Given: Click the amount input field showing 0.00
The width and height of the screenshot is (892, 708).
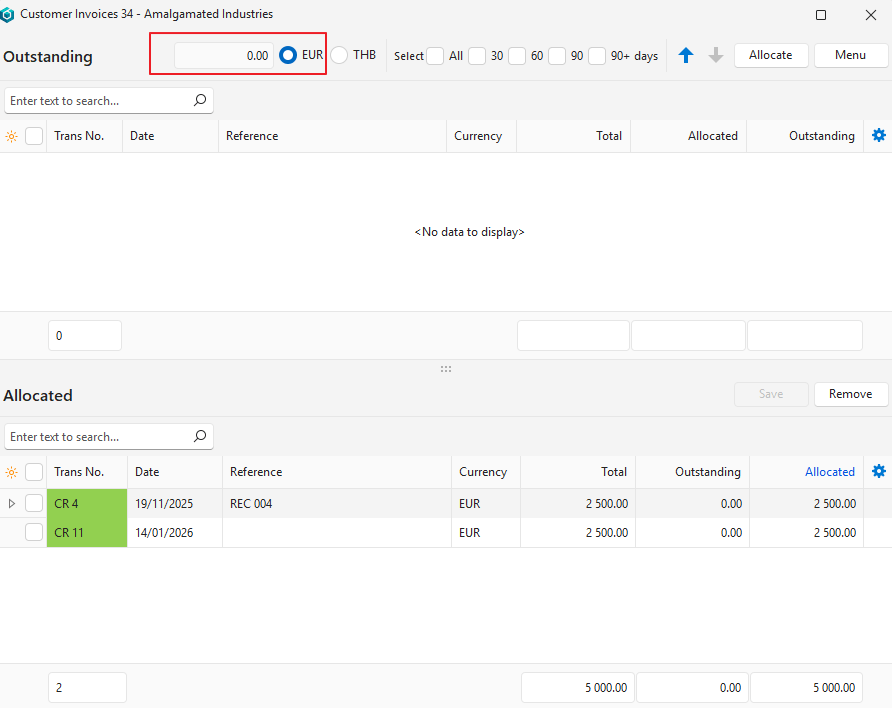Looking at the screenshot, I should (223, 56).
